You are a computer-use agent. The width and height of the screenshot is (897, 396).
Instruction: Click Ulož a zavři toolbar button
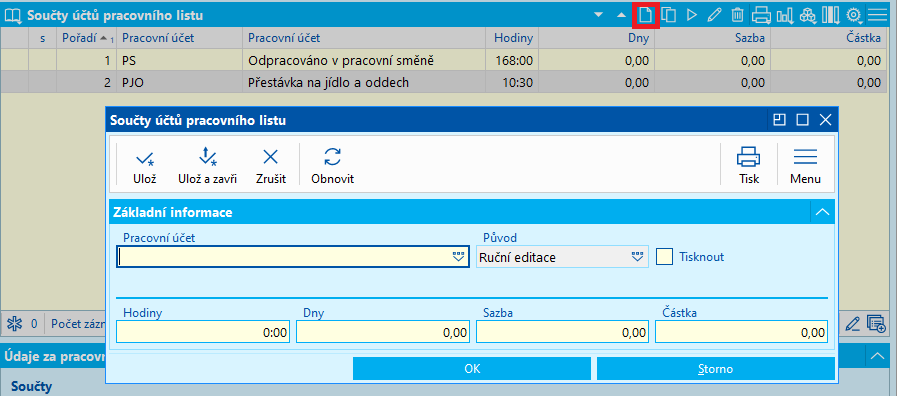point(207,165)
